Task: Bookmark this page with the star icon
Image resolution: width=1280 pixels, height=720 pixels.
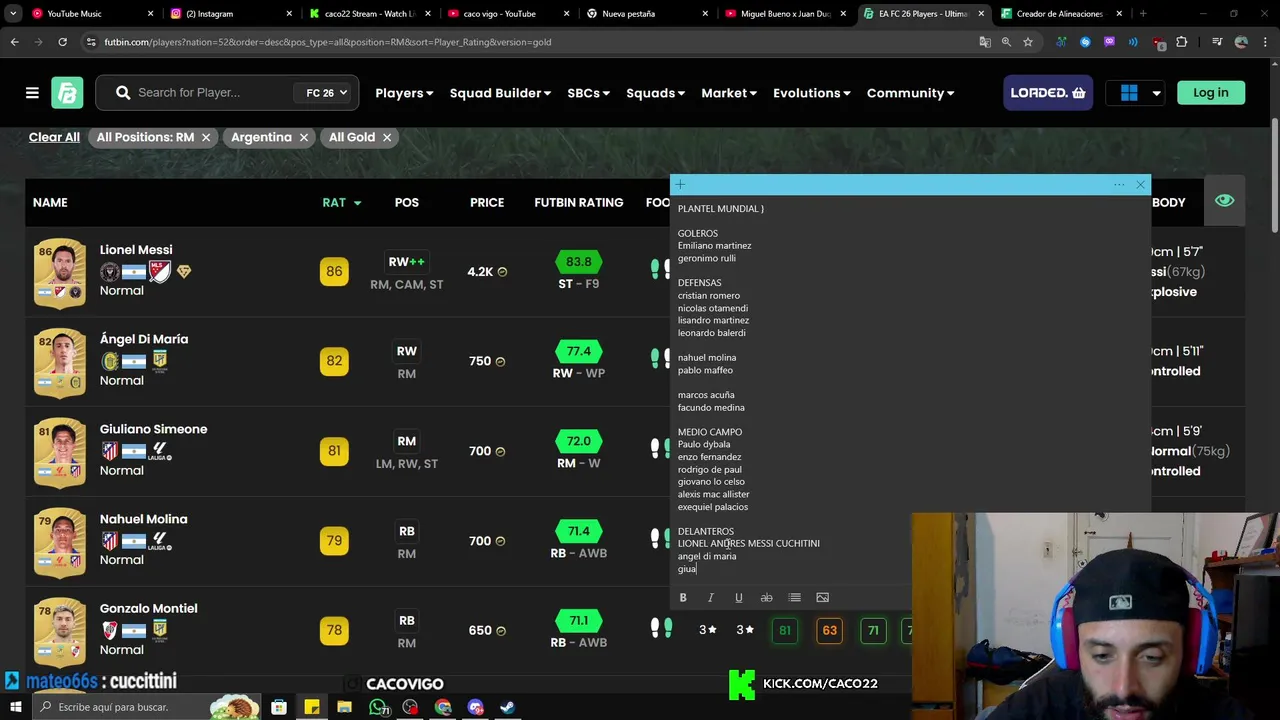Action: [1027, 42]
